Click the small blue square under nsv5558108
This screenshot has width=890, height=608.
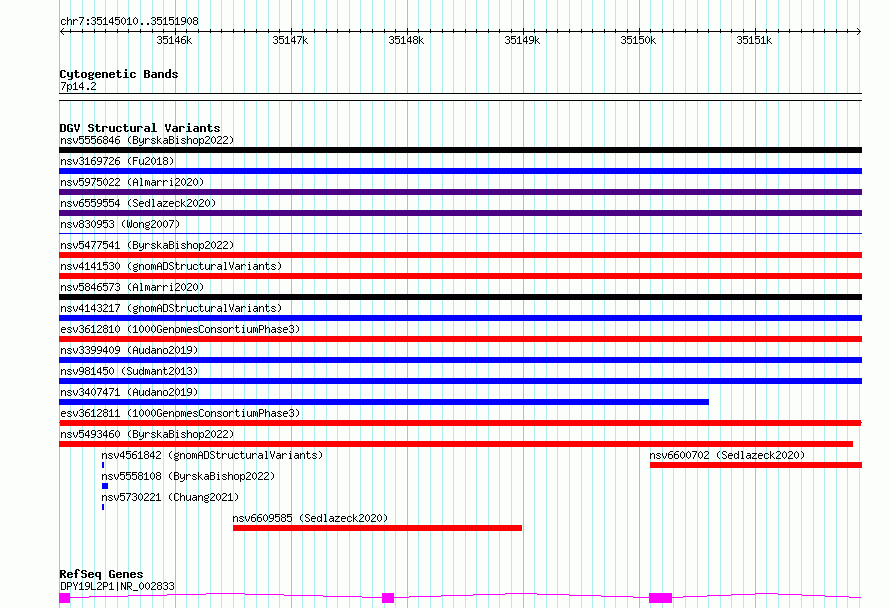pyautogui.click(x=105, y=486)
